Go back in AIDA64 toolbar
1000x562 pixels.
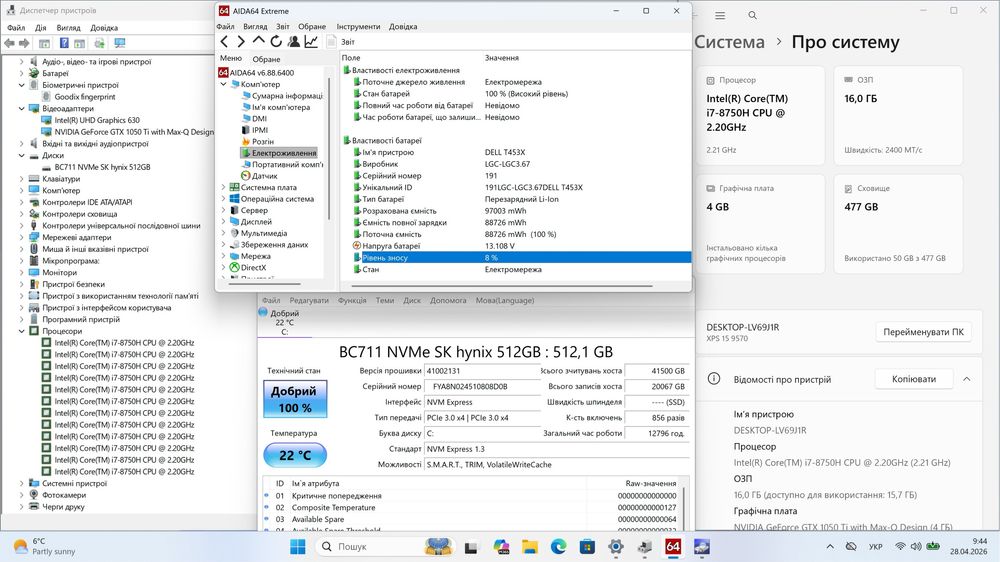pos(224,41)
